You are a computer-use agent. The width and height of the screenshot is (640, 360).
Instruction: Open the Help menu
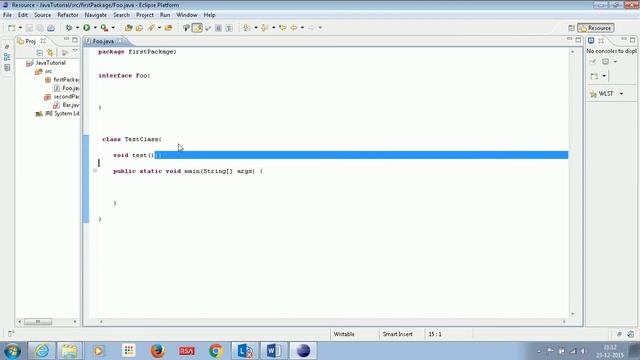click(x=209, y=15)
